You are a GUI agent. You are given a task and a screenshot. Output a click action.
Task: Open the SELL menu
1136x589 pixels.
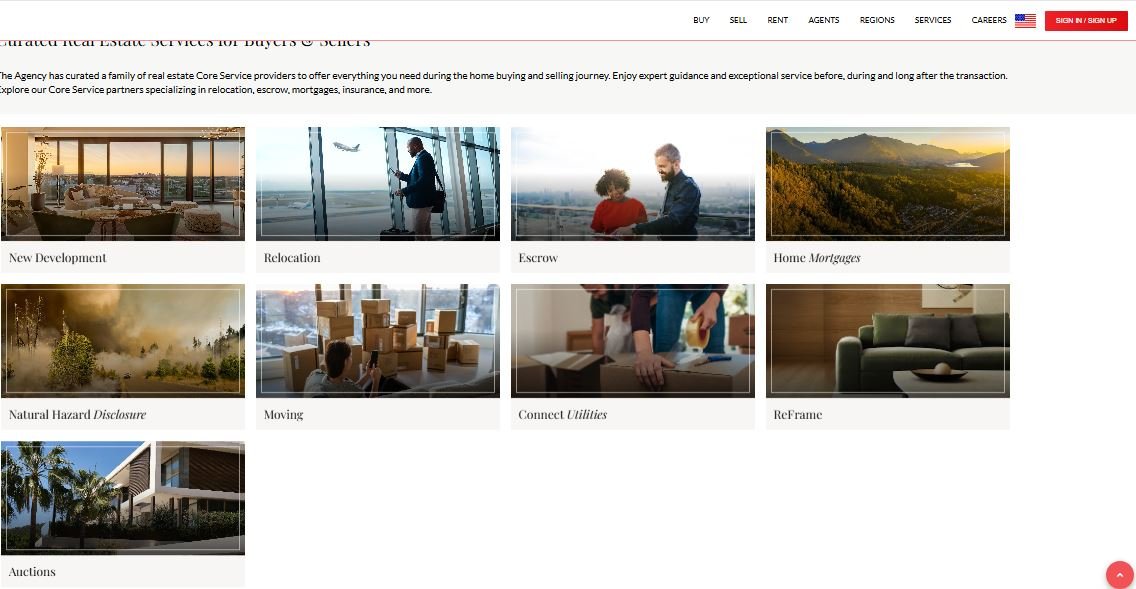pyautogui.click(x=738, y=20)
